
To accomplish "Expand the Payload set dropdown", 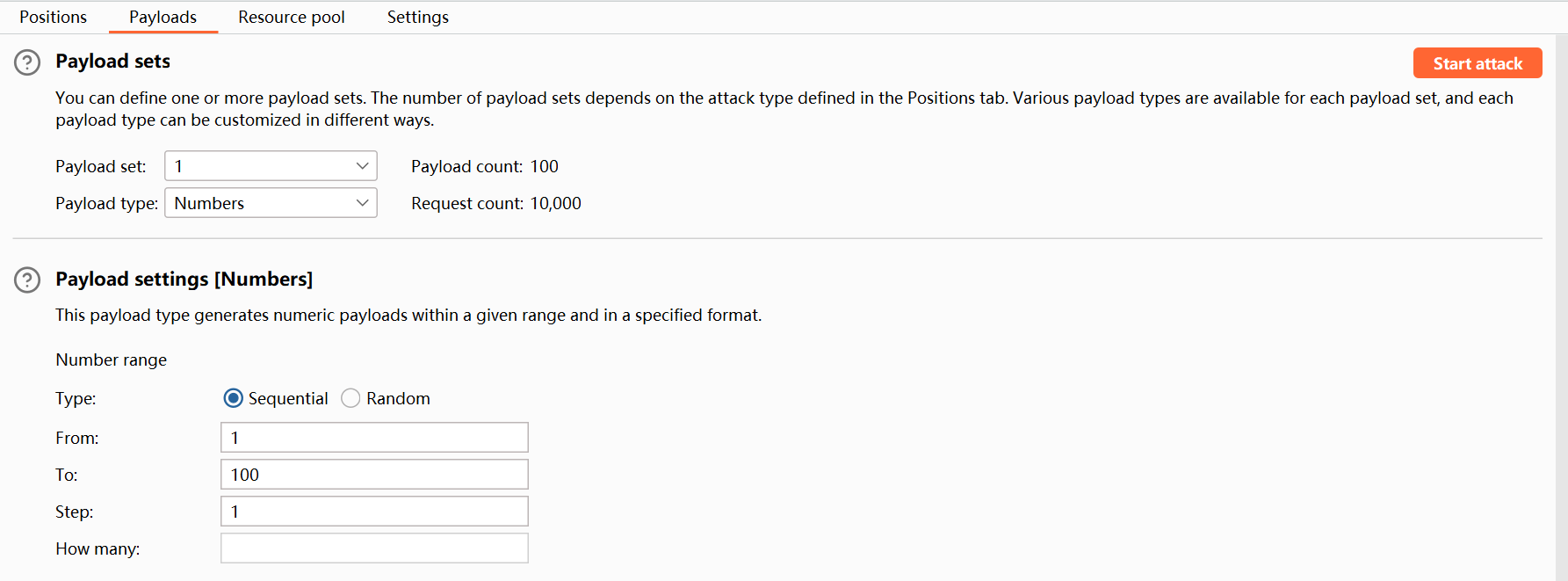I will click(x=271, y=166).
